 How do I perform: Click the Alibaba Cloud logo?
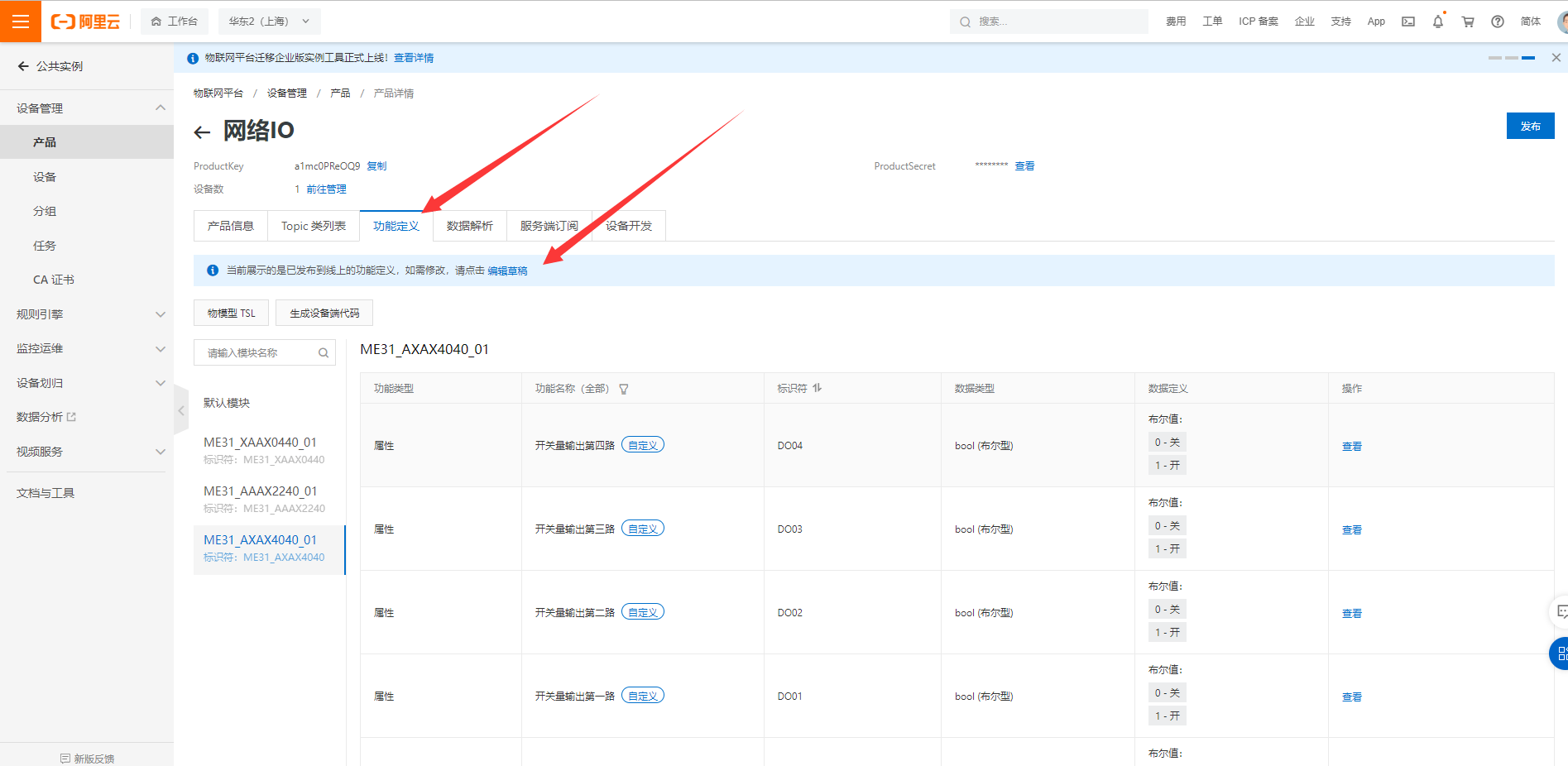coord(85,22)
